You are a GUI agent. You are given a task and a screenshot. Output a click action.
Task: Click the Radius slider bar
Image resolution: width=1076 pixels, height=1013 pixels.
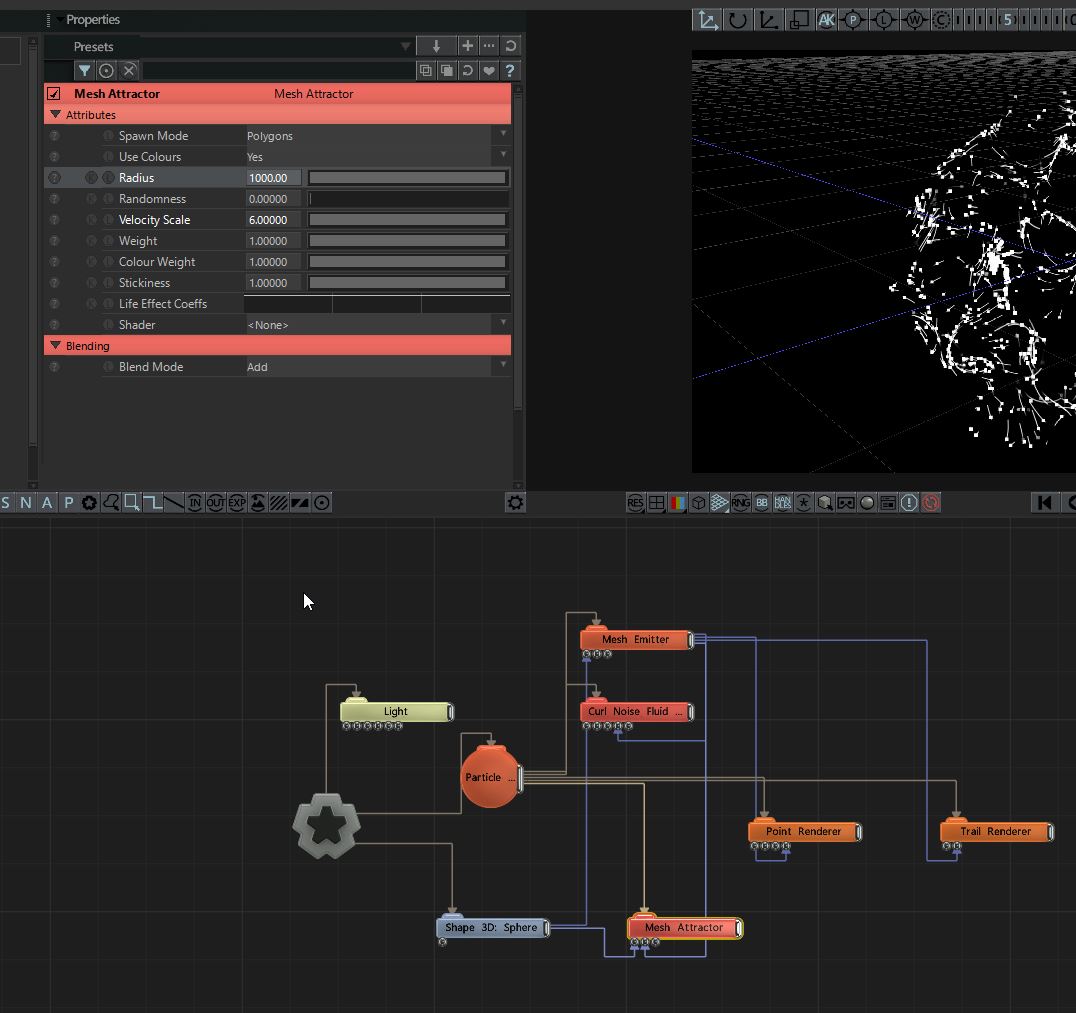coord(408,178)
